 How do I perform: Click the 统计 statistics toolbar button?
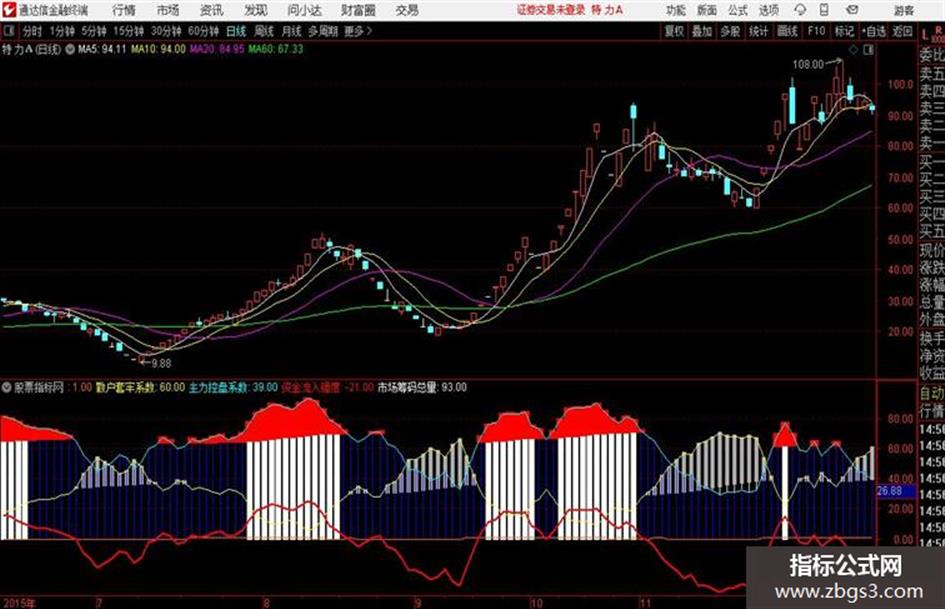759,31
